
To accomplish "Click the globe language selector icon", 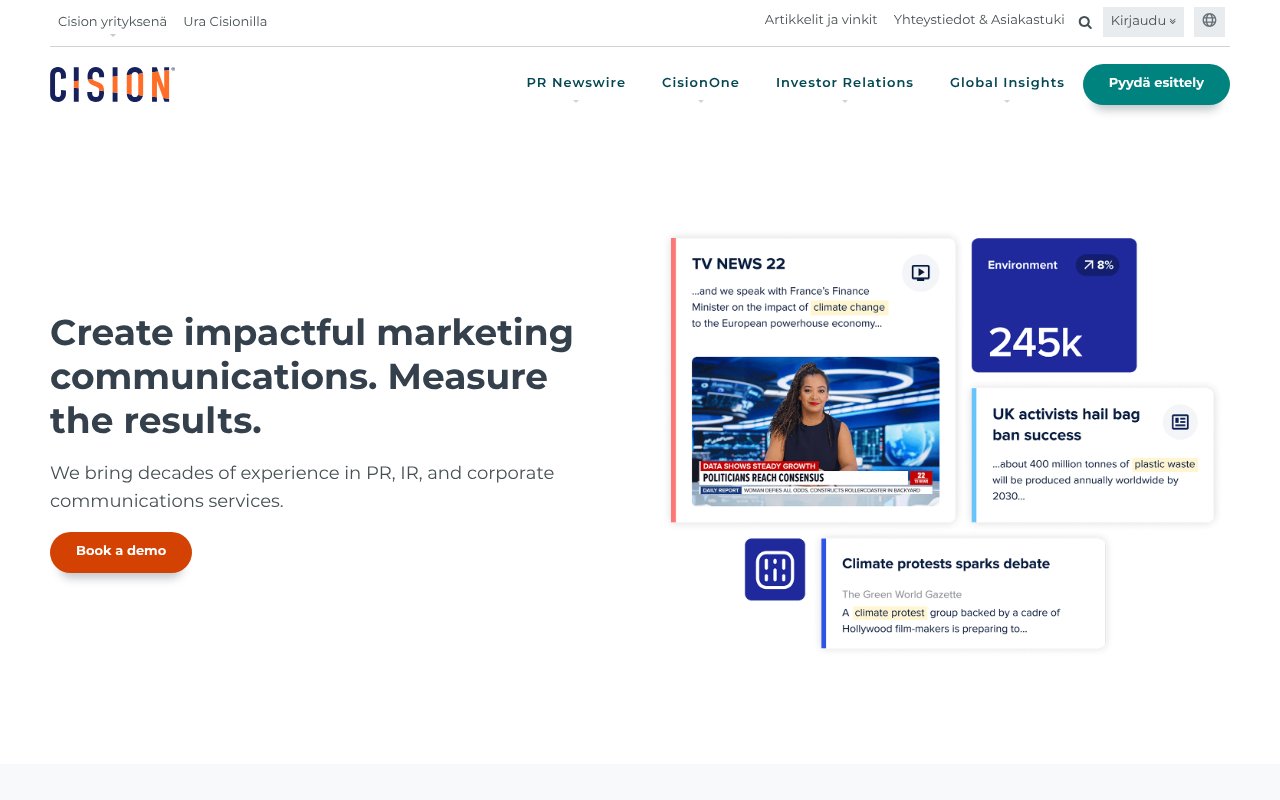I will click(1209, 21).
